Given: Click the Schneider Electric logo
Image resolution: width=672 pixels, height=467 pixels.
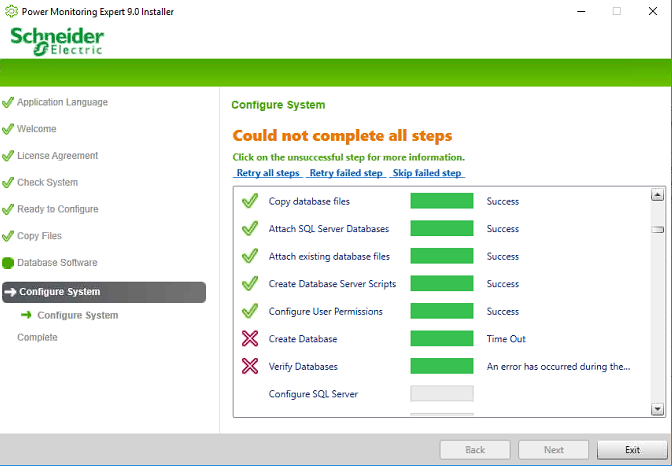Looking at the screenshot, I should point(57,42).
